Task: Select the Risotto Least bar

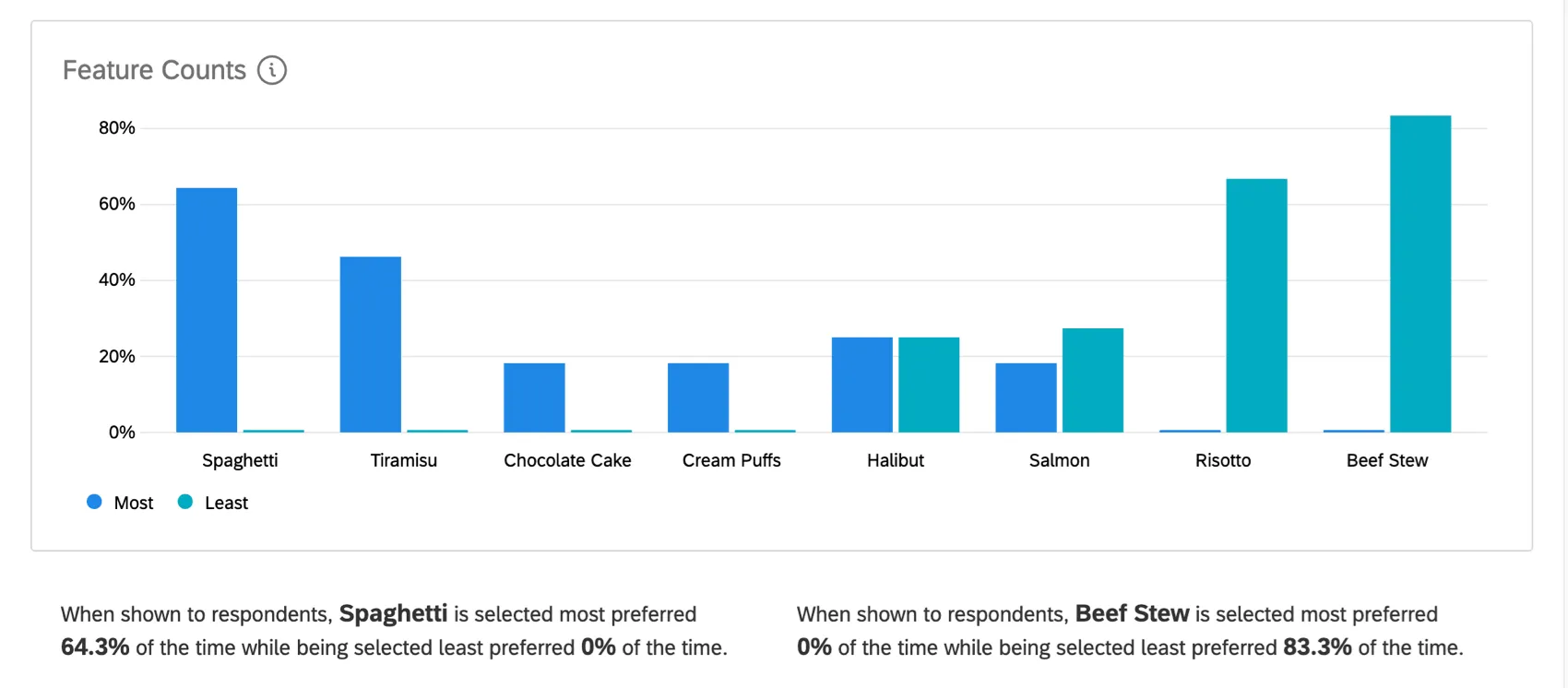Action: click(x=1256, y=305)
